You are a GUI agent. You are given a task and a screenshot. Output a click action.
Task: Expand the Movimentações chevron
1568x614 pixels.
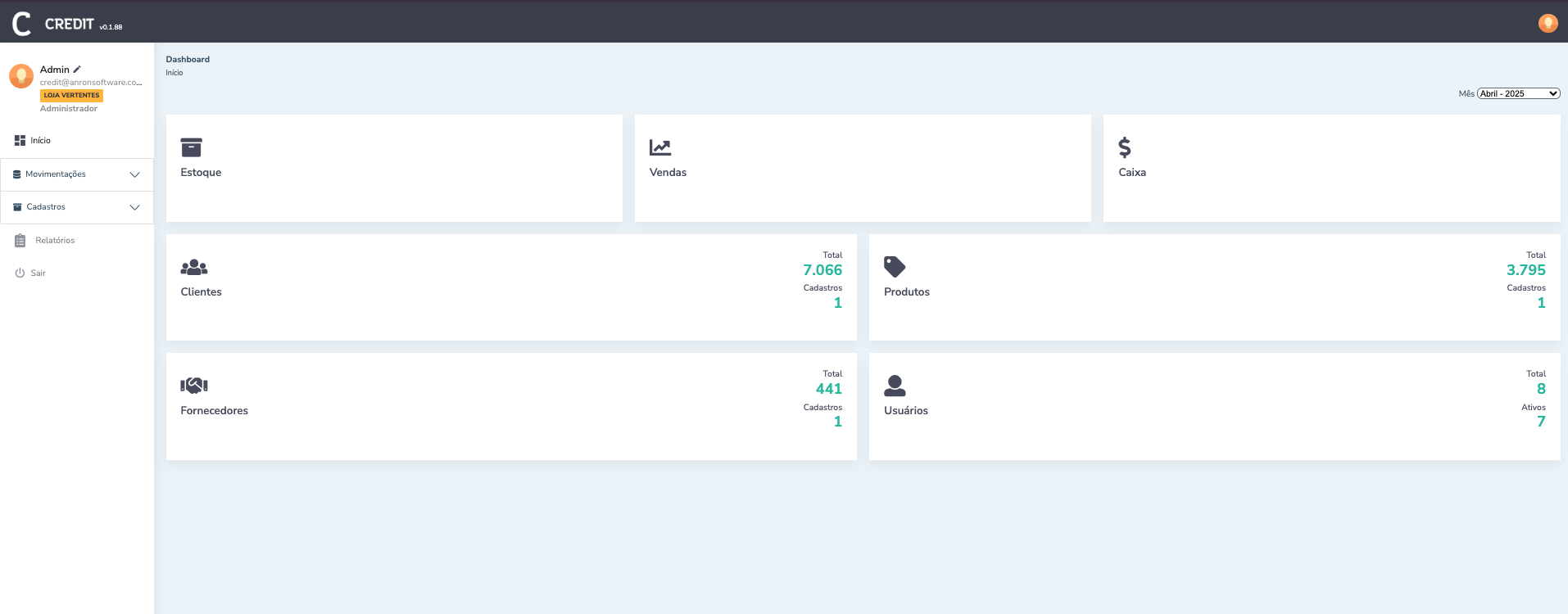pyautogui.click(x=135, y=174)
